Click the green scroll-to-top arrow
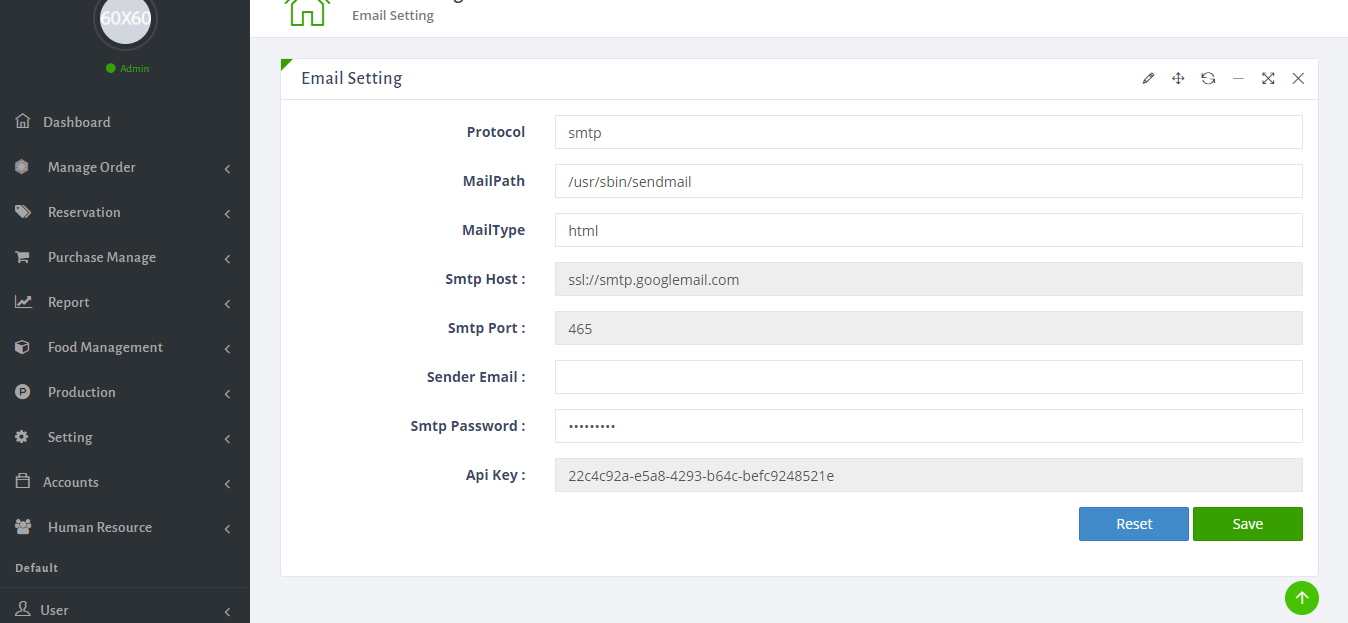 (1301, 597)
